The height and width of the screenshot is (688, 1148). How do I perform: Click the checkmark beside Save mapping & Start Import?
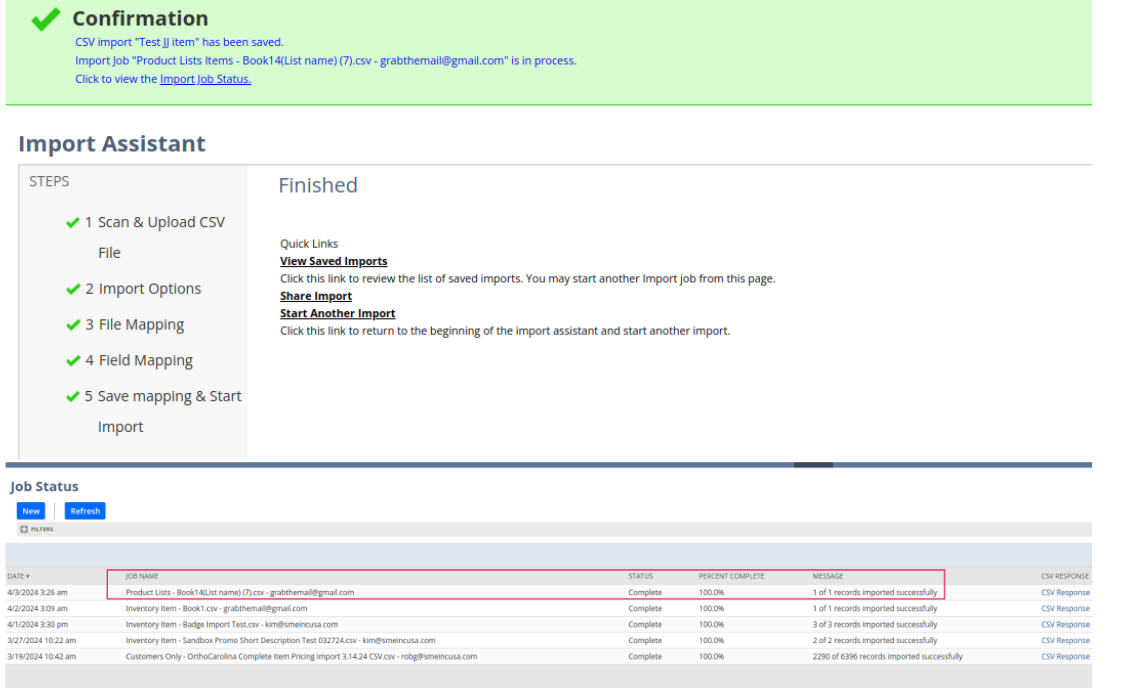[73, 397]
